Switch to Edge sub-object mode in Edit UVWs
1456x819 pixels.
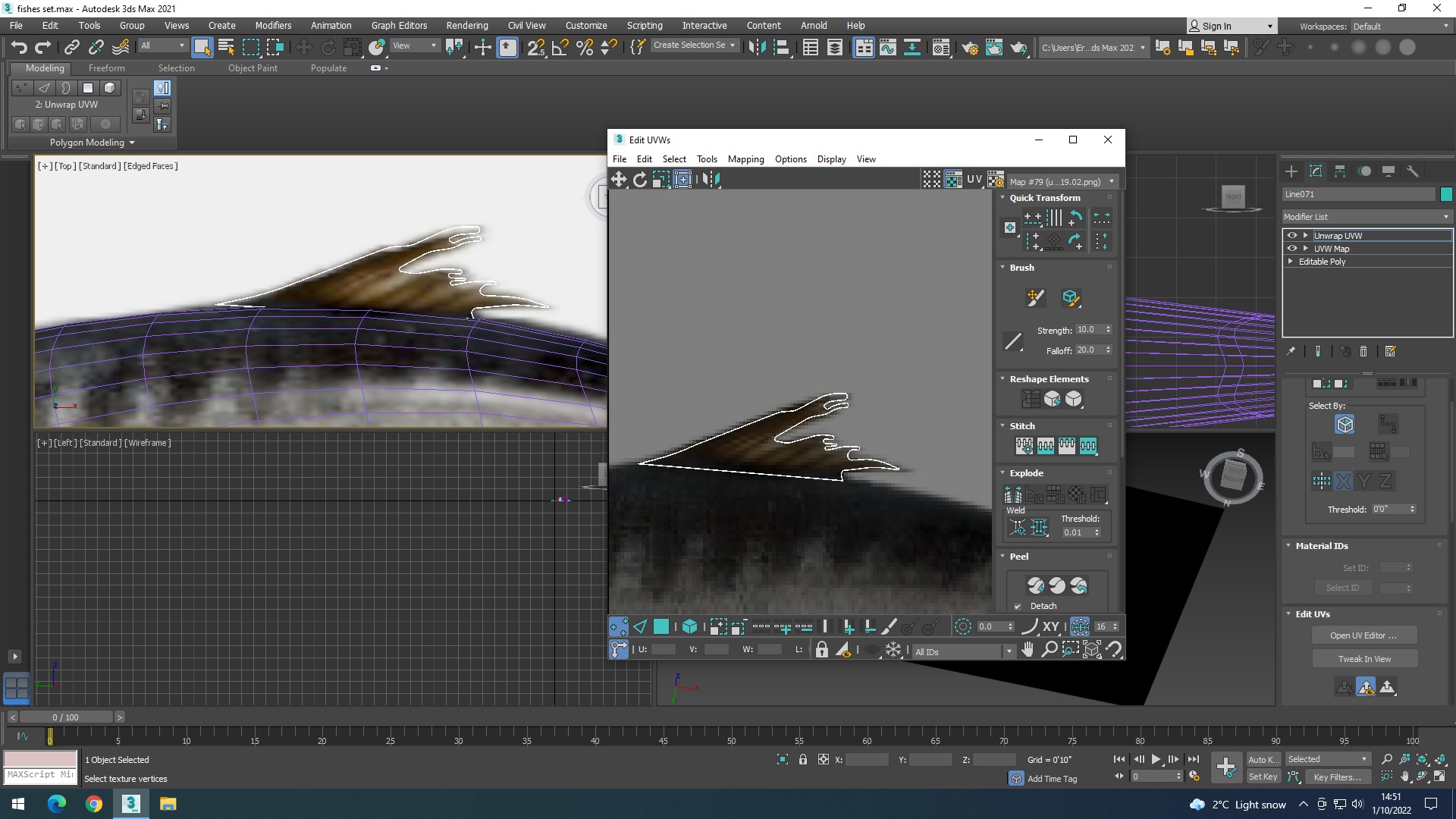tap(640, 626)
